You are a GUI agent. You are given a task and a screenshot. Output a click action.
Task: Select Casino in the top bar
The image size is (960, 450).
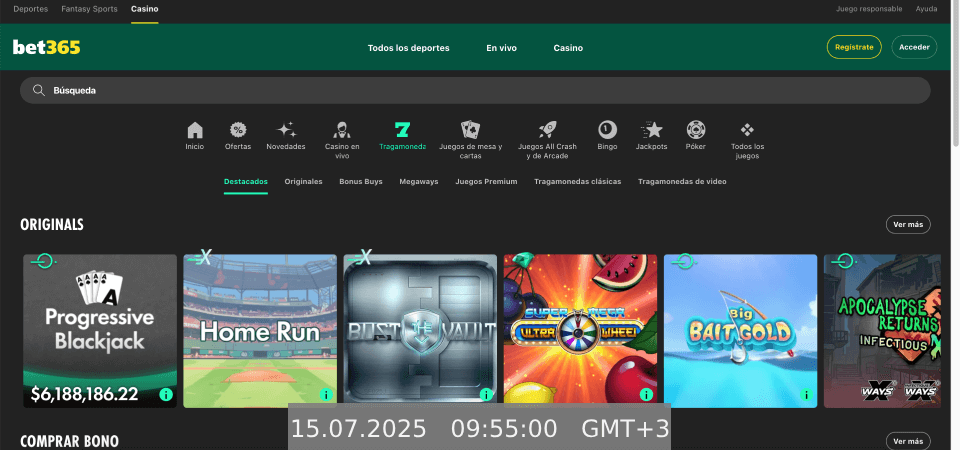coord(144,9)
